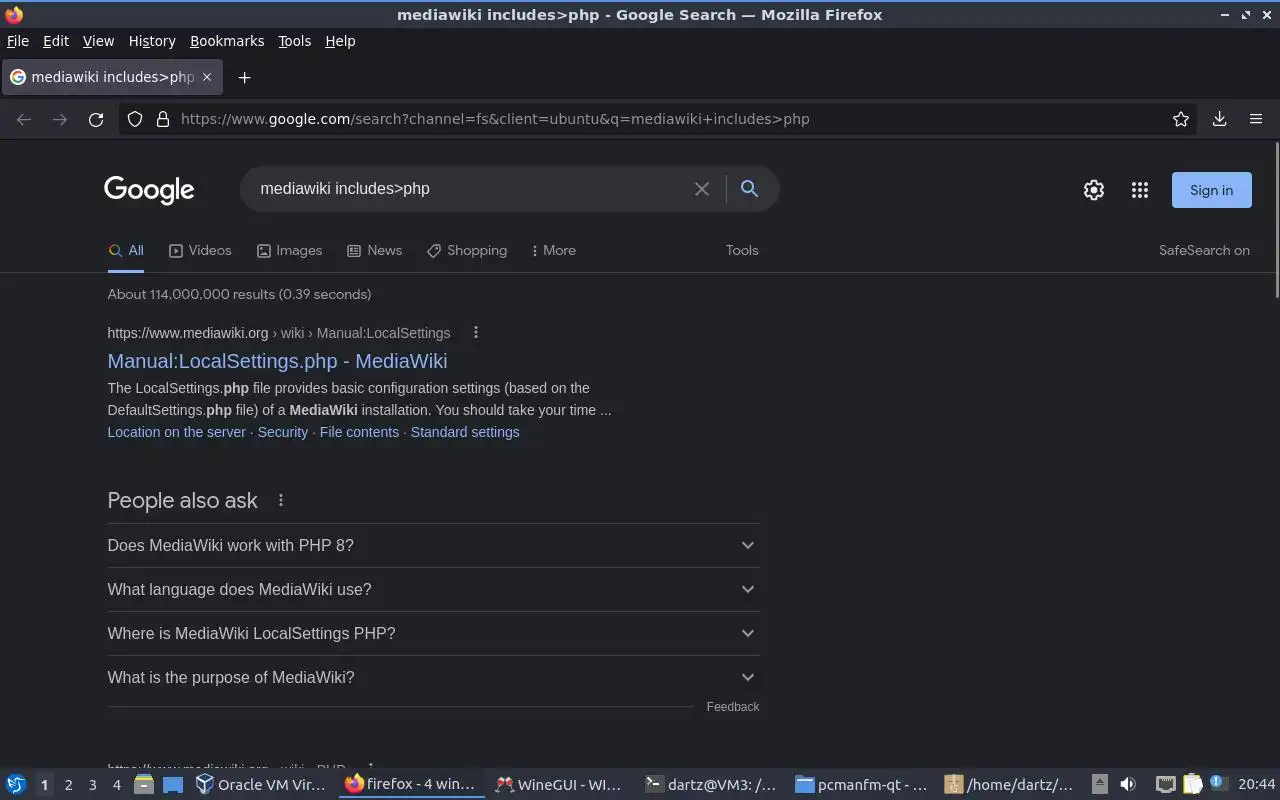
Task: Open Location on the server sitelink
Action: tap(176, 432)
